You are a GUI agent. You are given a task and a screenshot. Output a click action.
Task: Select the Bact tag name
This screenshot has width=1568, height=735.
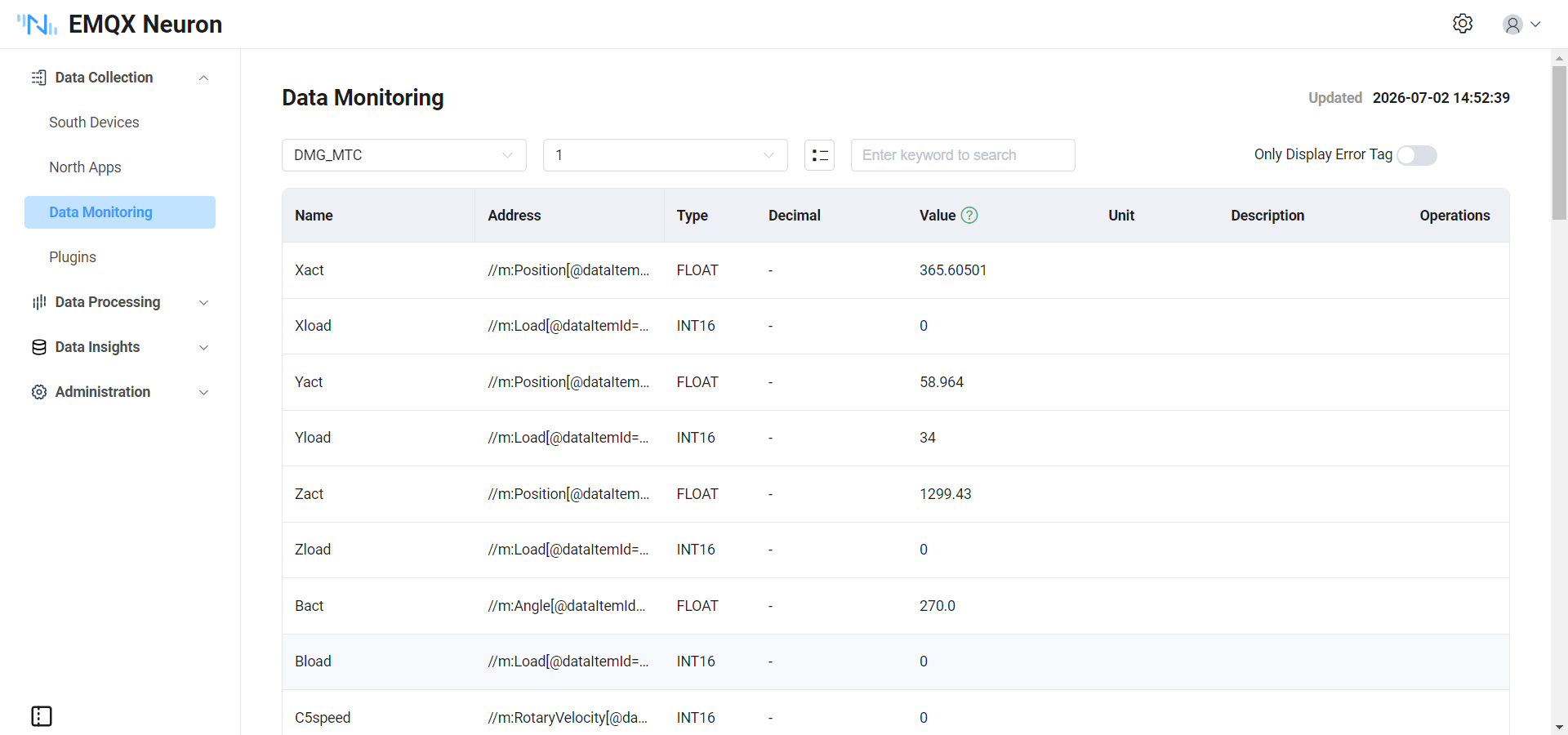(x=309, y=606)
